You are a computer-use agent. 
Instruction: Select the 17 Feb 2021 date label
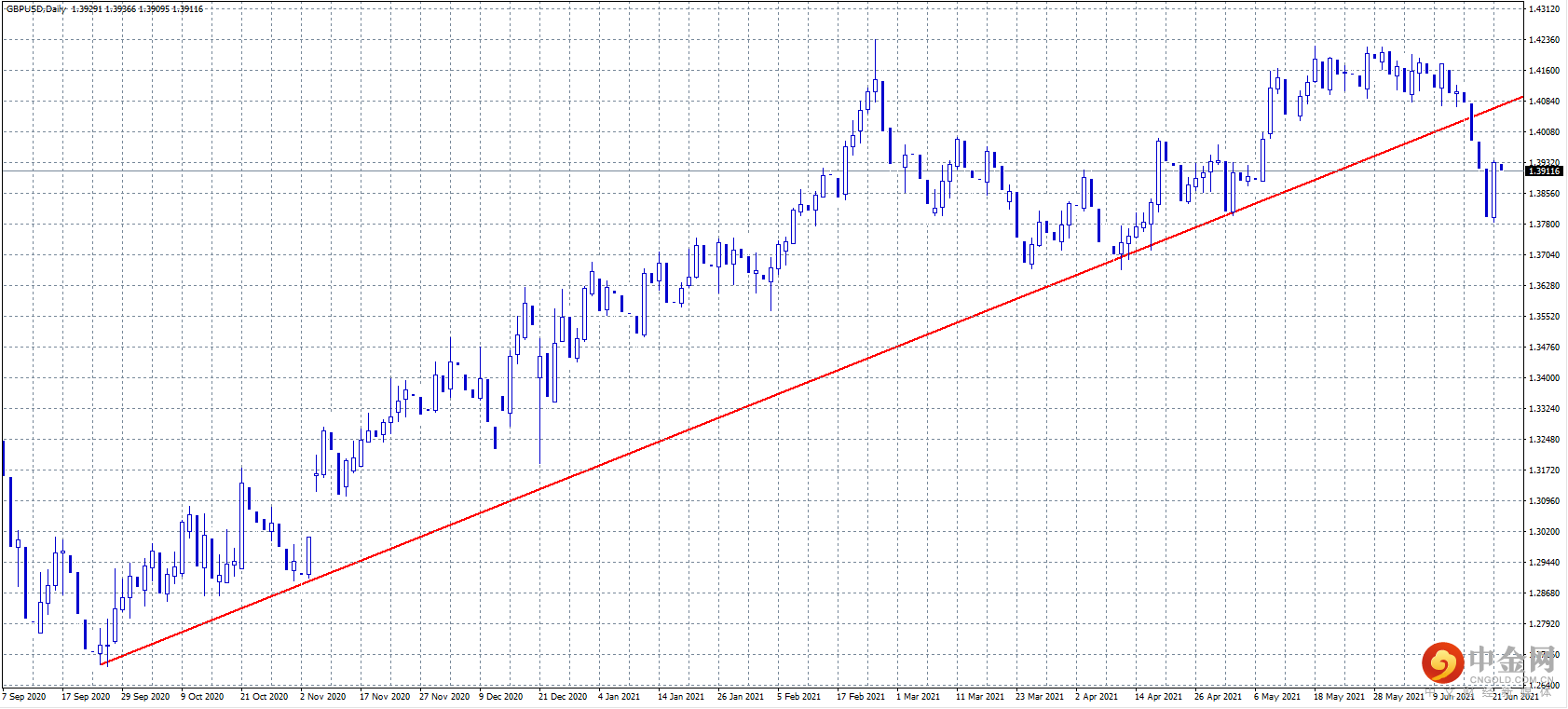coord(861,696)
